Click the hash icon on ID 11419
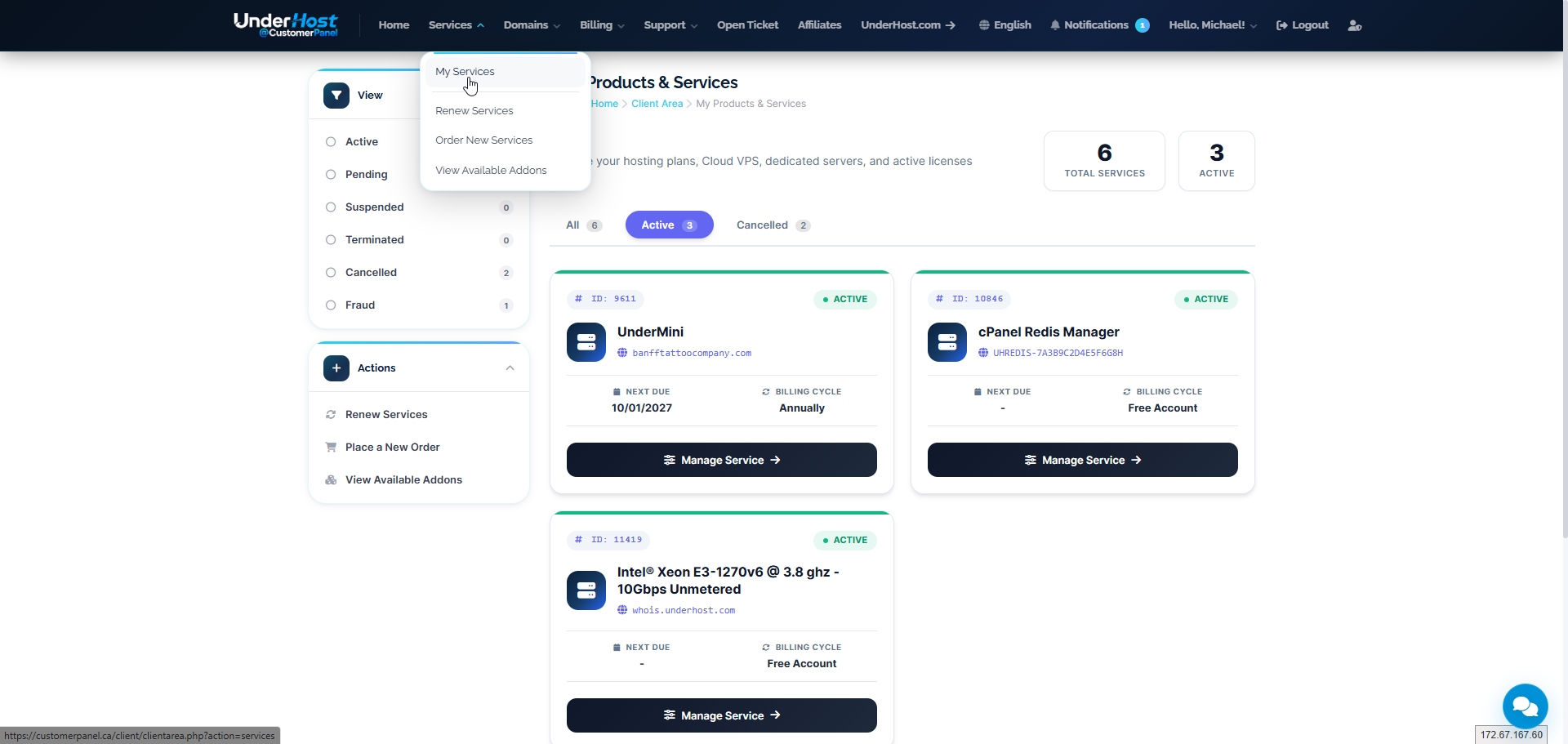Image resolution: width=1568 pixels, height=744 pixels. pyautogui.click(x=578, y=540)
